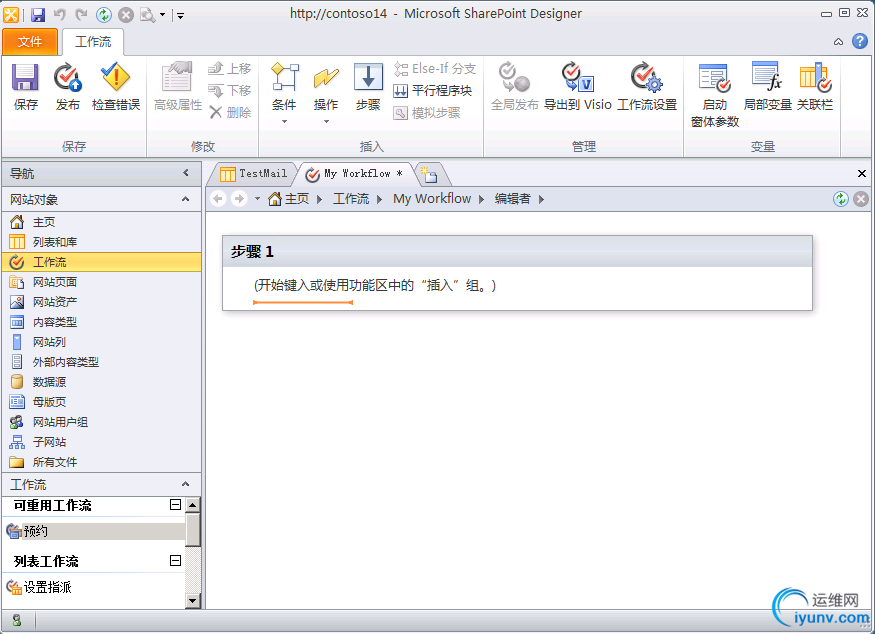Export workflow with 导出到 Visio
Image resolution: width=875 pixels, height=634 pixels.
point(578,87)
